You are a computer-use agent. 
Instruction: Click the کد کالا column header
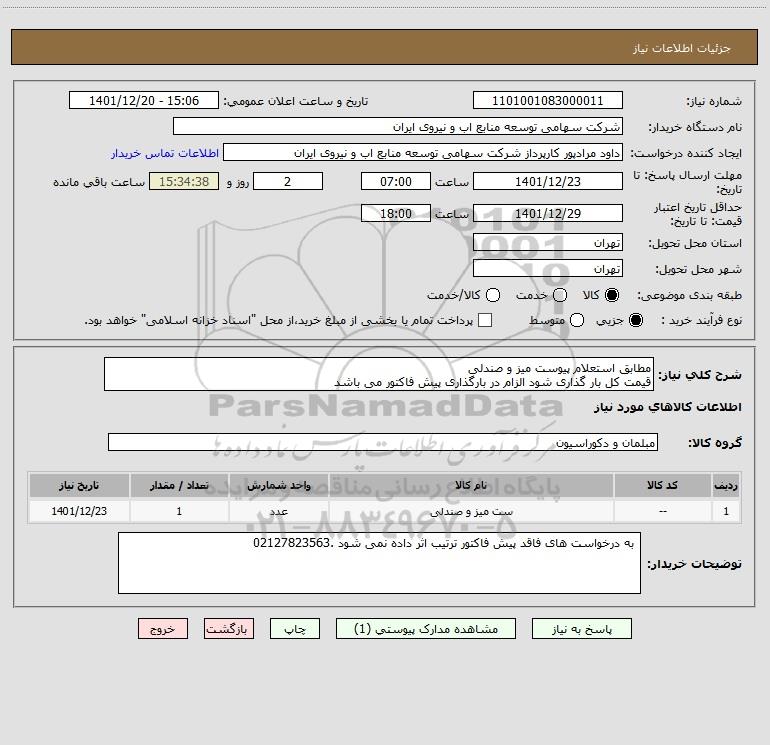click(x=662, y=485)
